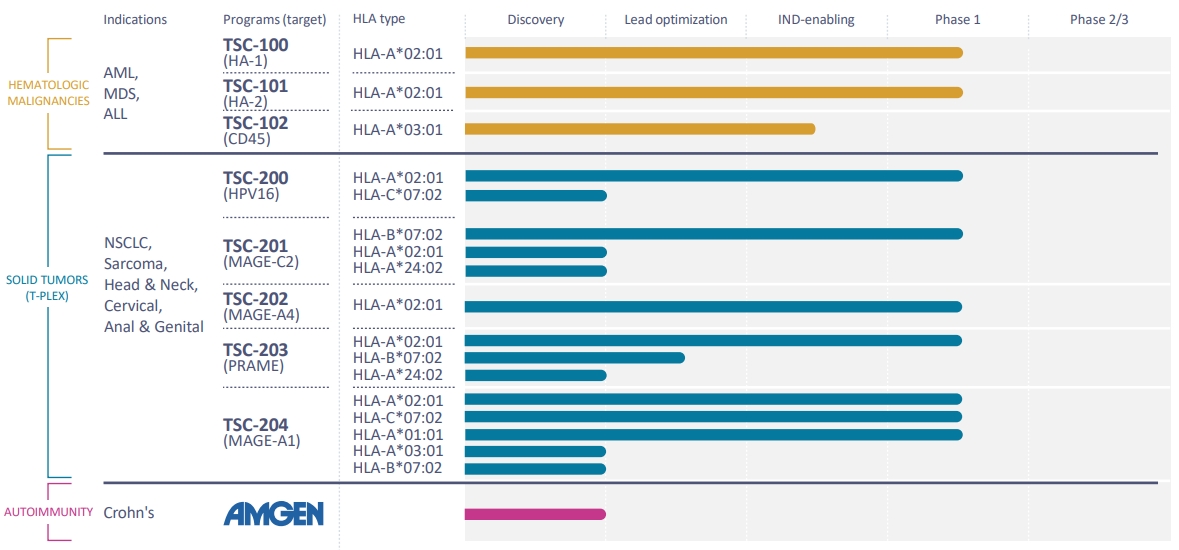Select the Lead optimization column header
1179x550 pixels.
coord(676,20)
